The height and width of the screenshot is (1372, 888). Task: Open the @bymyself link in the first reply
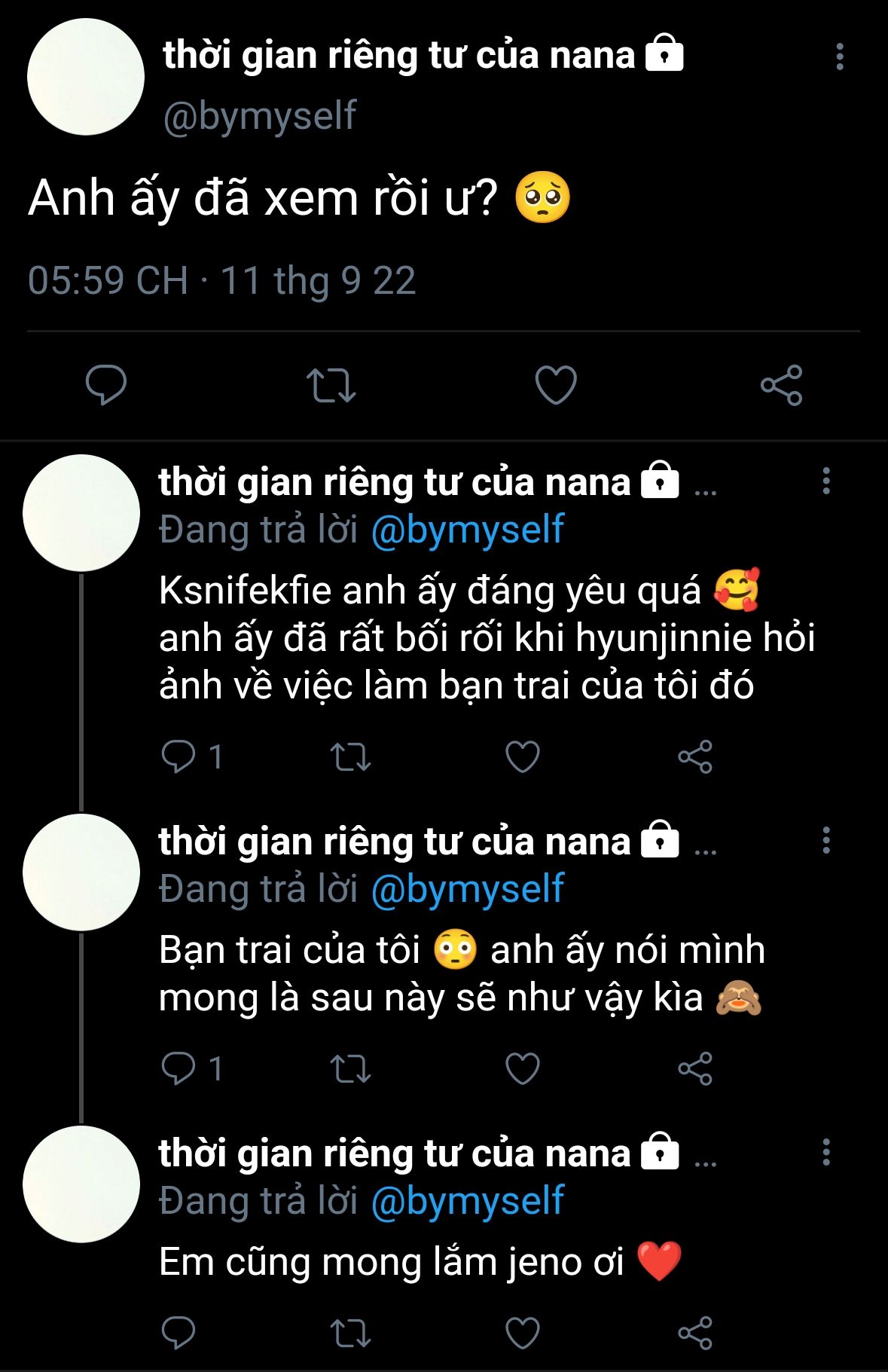coord(468,530)
